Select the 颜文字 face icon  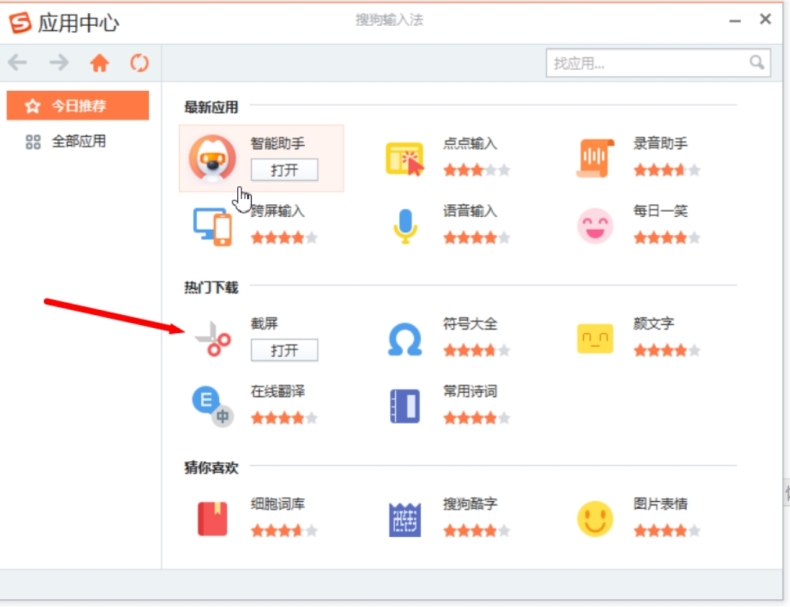pos(595,339)
